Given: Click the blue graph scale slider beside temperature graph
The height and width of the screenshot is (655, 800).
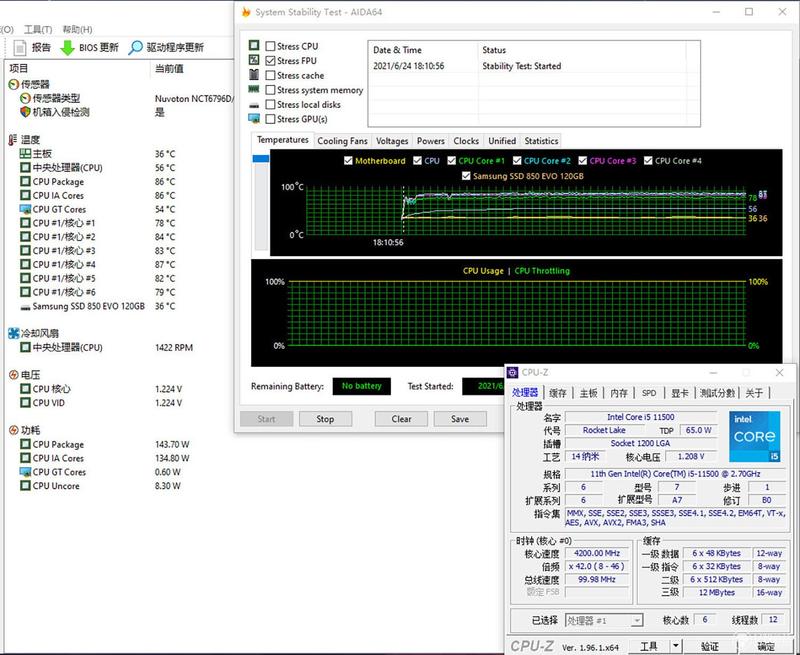Looking at the screenshot, I should pos(261,159).
